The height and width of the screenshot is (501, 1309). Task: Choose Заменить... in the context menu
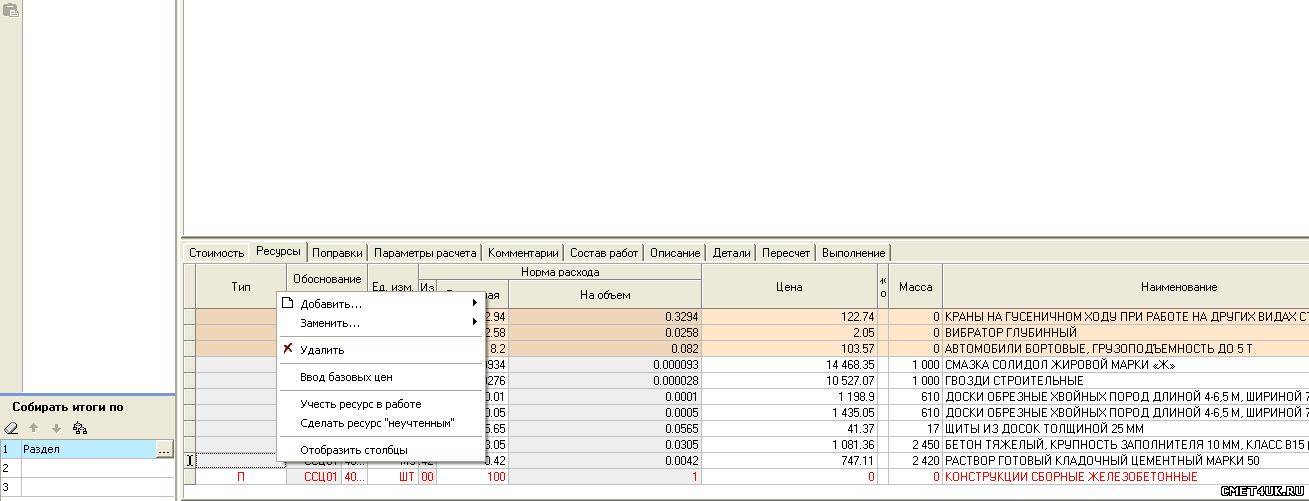[x=380, y=323]
